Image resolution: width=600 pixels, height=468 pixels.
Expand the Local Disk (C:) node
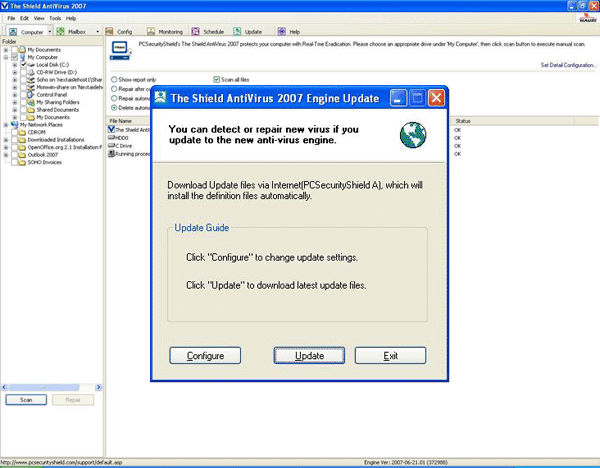pos(15,65)
